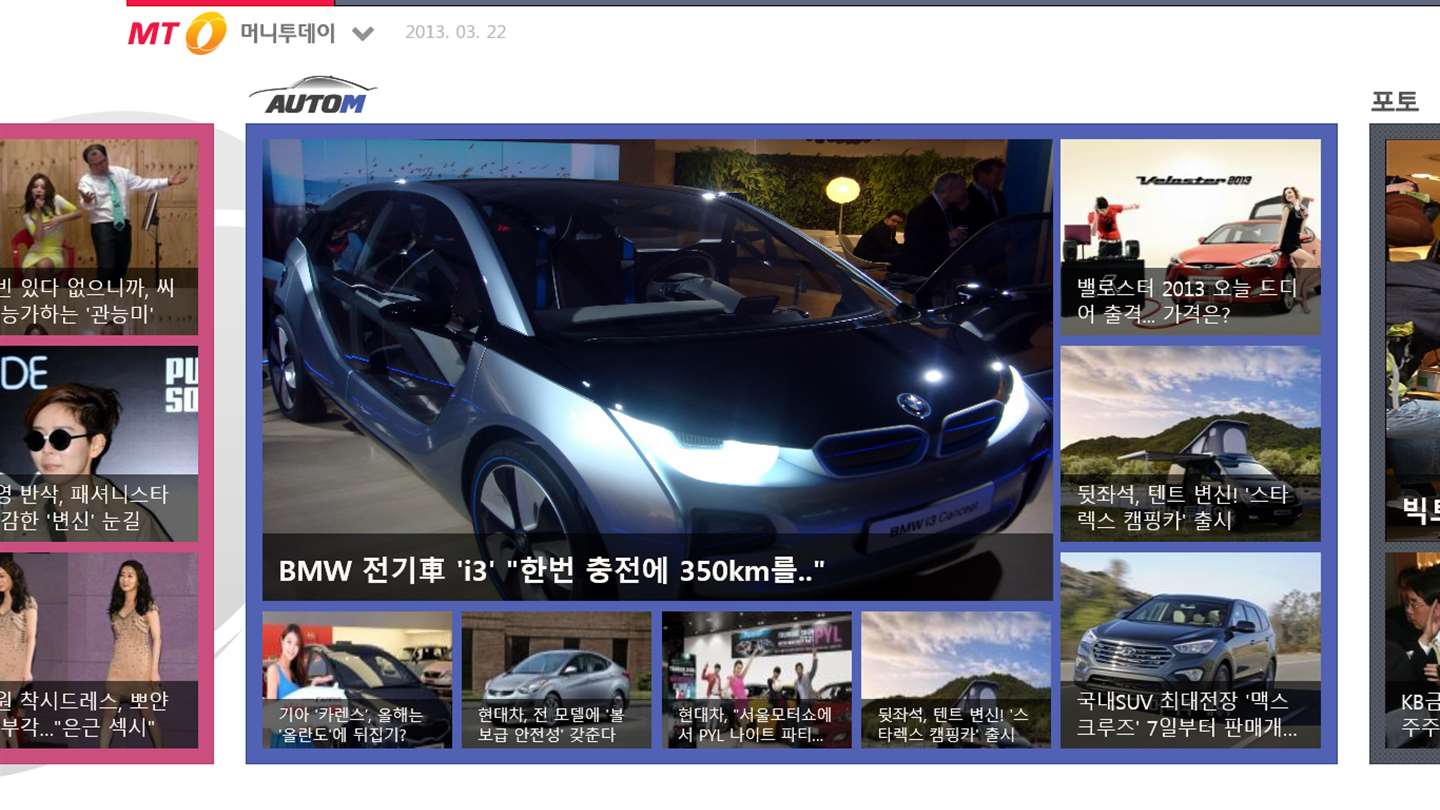The width and height of the screenshot is (1440, 810).
Task: Open BMW i3 electric car main article
Action: tap(657, 370)
